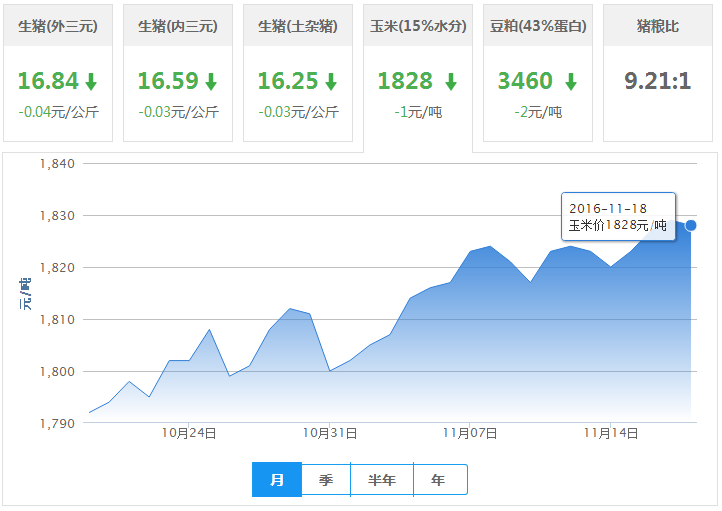722x511 pixels.
Task: Click the down arrow beside 16.59
Action: pyautogui.click(x=211, y=81)
